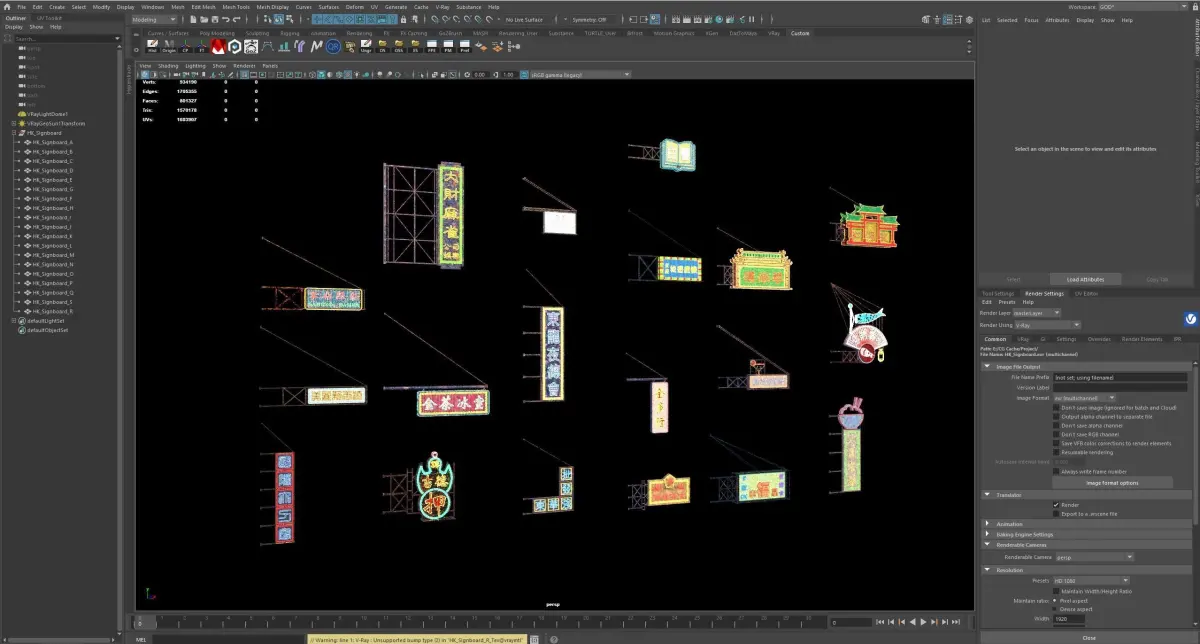Open the Mesh Tools menu
Screen dimensions: 1200x644
(236, 6)
